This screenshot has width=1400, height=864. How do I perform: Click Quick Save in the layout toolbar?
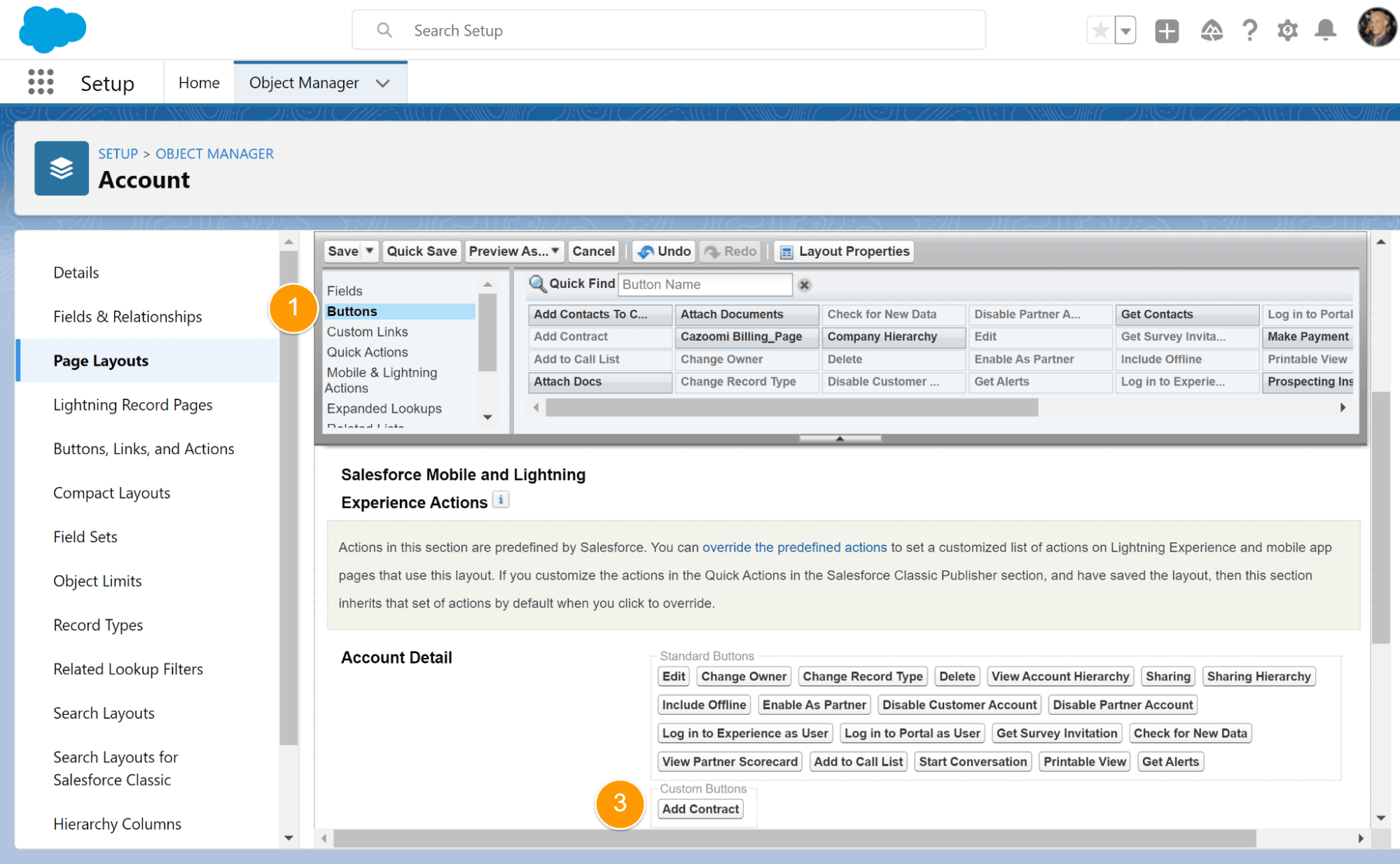click(x=422, y=251)
